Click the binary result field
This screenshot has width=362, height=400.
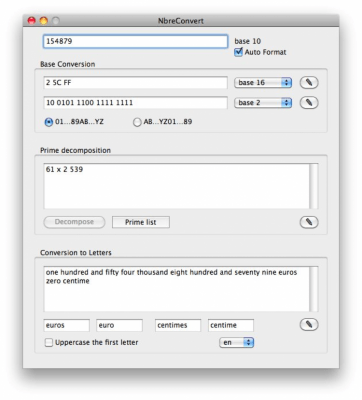(x=135, y=103)
